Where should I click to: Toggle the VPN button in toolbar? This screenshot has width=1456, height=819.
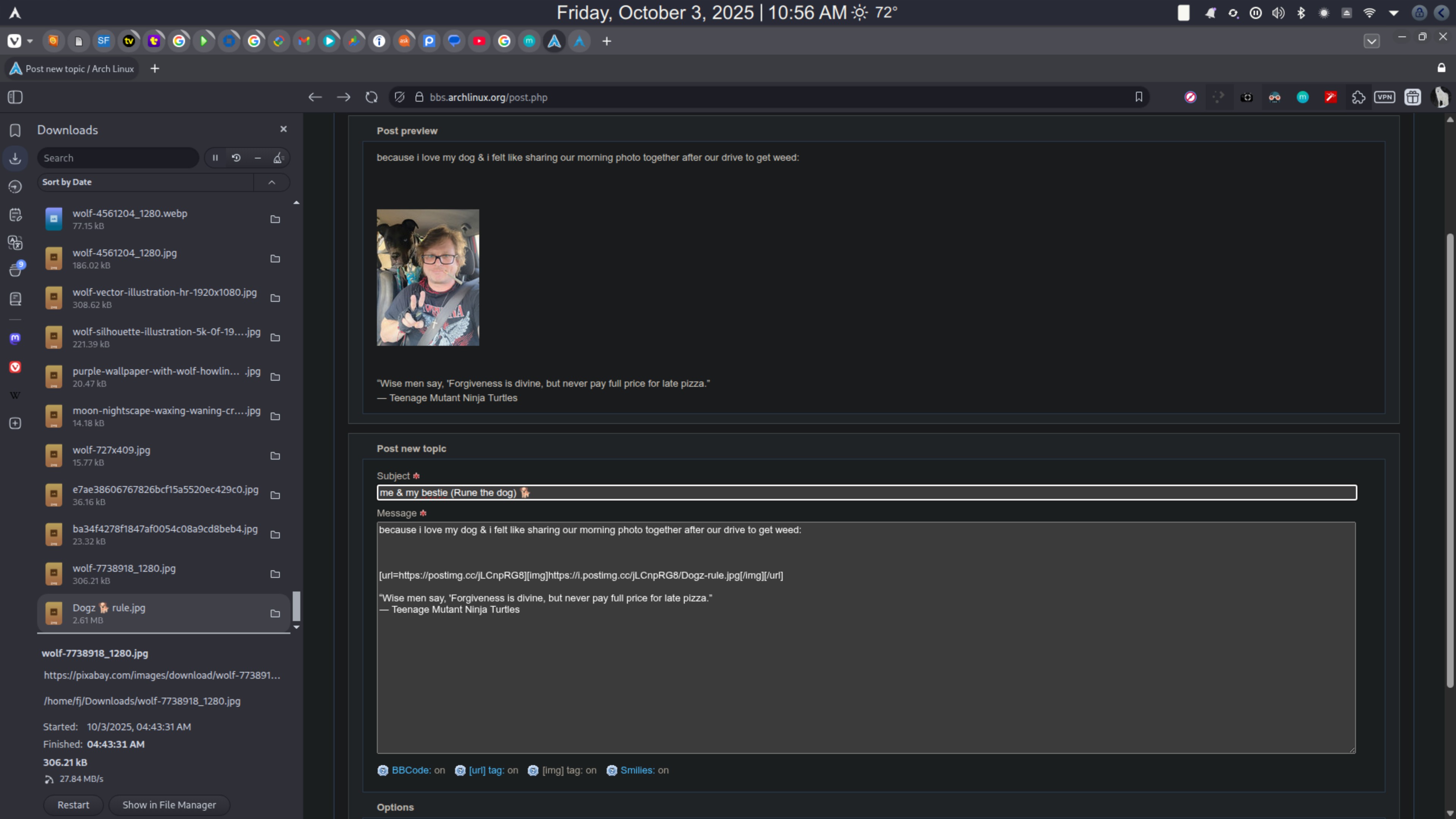coord(1385,97)
